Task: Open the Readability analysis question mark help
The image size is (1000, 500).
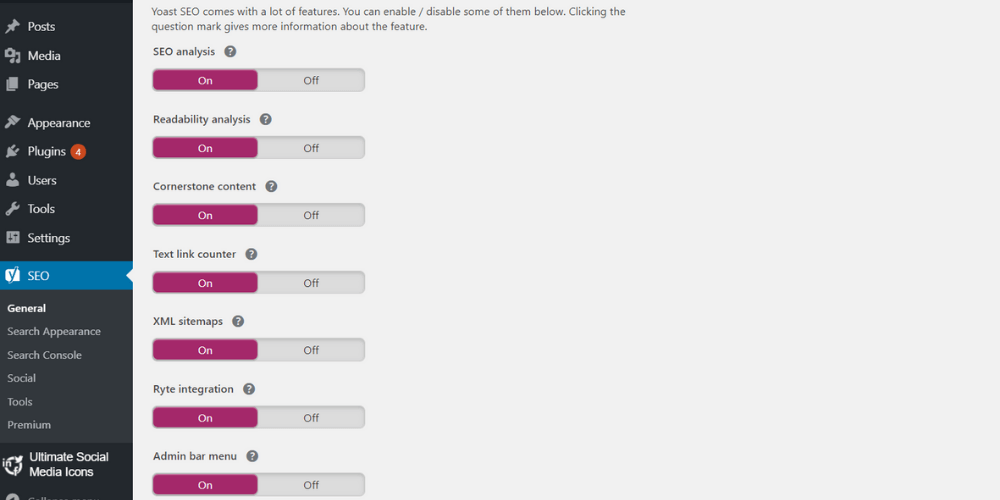Action: (265, 119)
